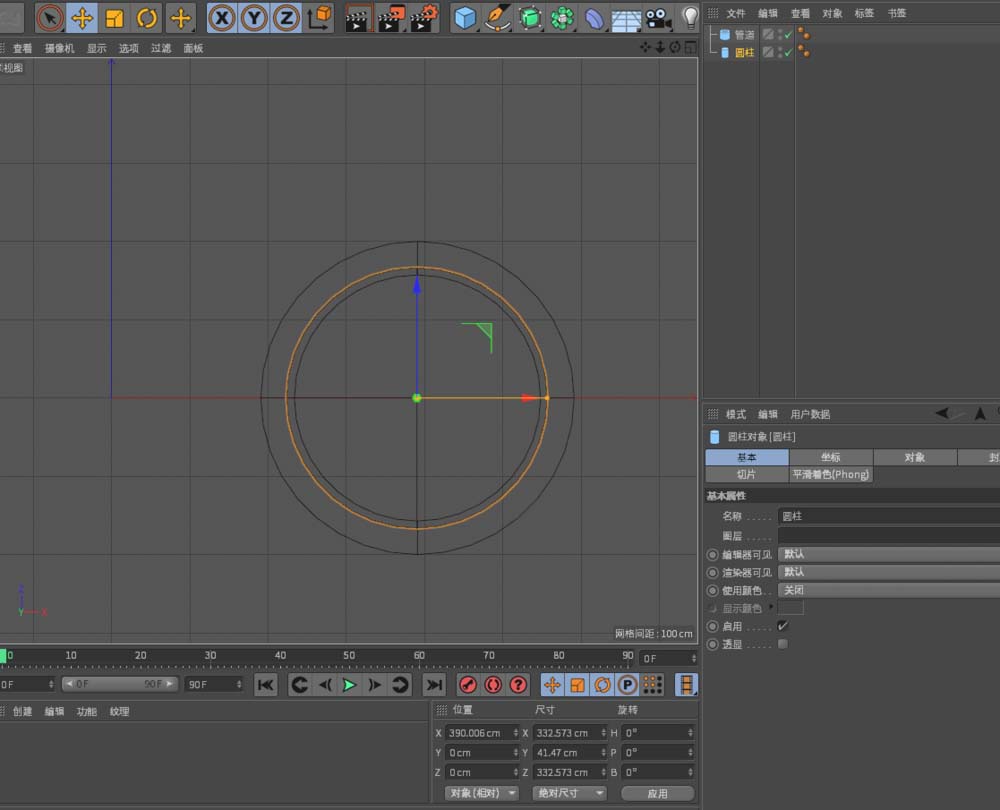Click the cube primitive icon
This screenshot has width=1000, height=810.
[x=465, y=17]
